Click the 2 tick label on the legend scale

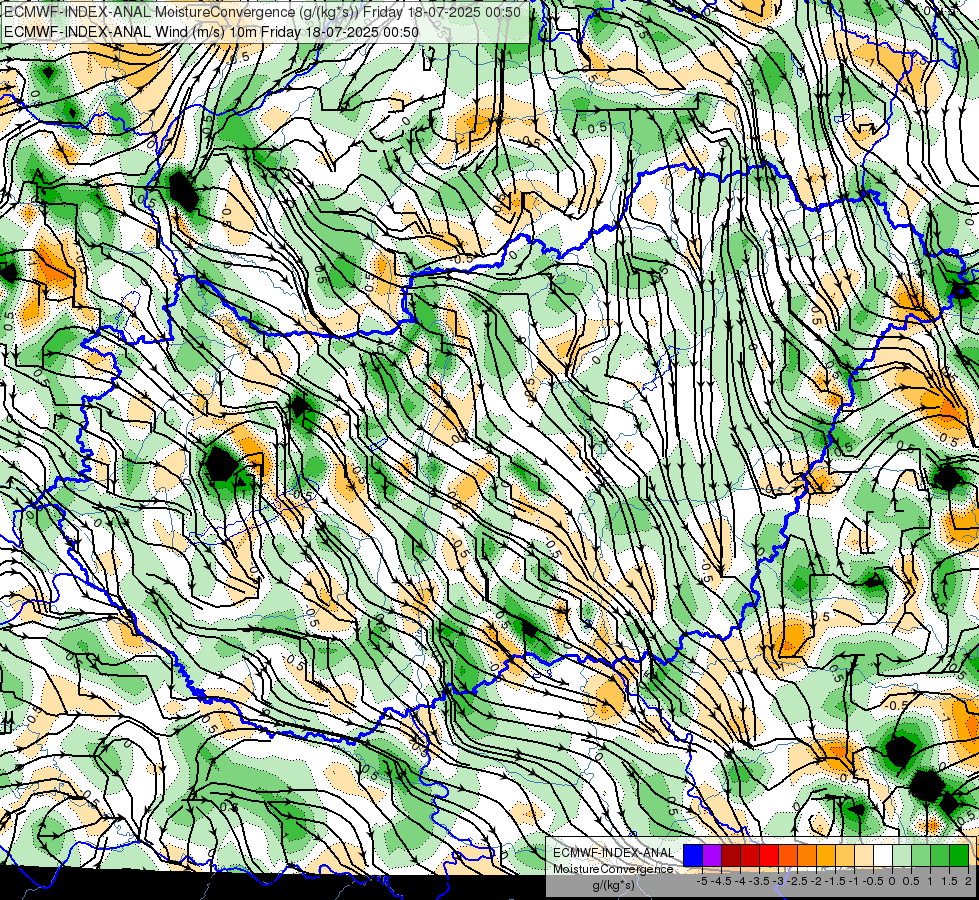(x=968, y=881)
